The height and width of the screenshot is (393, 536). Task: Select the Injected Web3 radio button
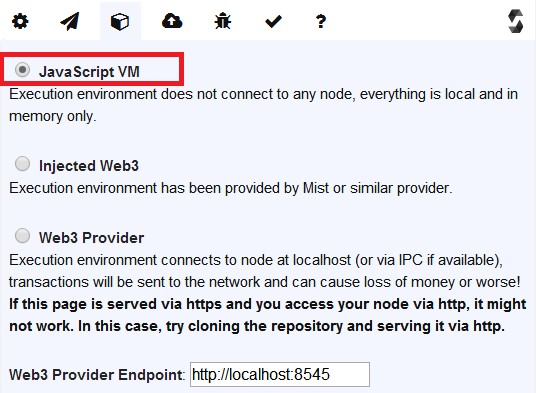pos(23,164)
